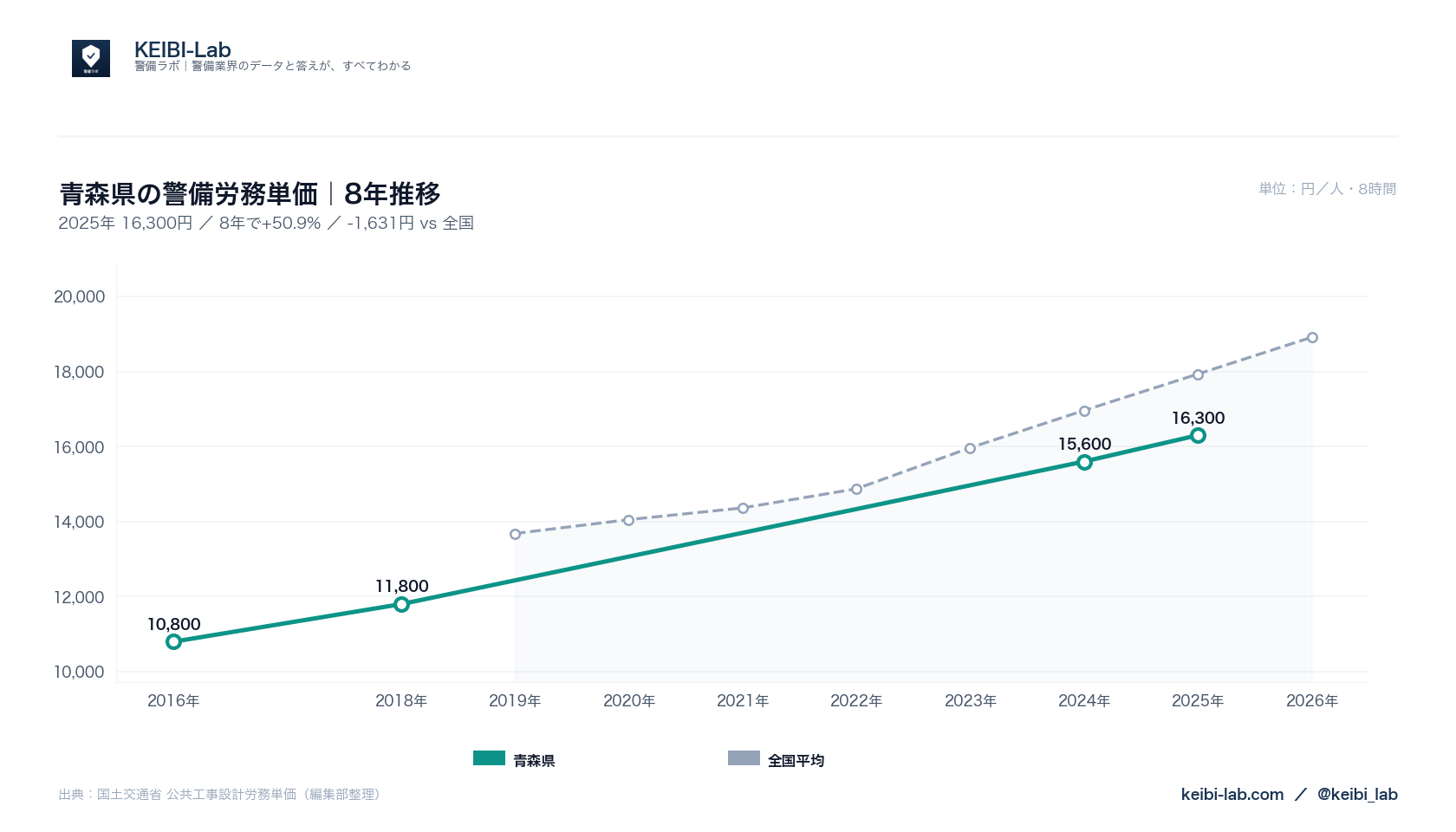Select the 16,300 data point for 2025年

[x=1198, y=435]
